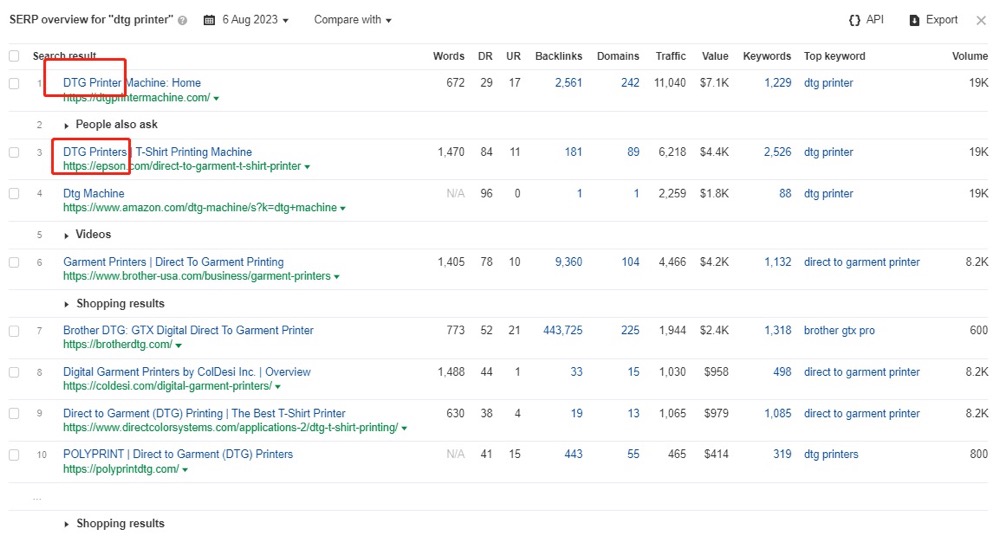Screen dimensions: 1000x536
Task: Click value cell $7.1K
Action: pos(714,82)
